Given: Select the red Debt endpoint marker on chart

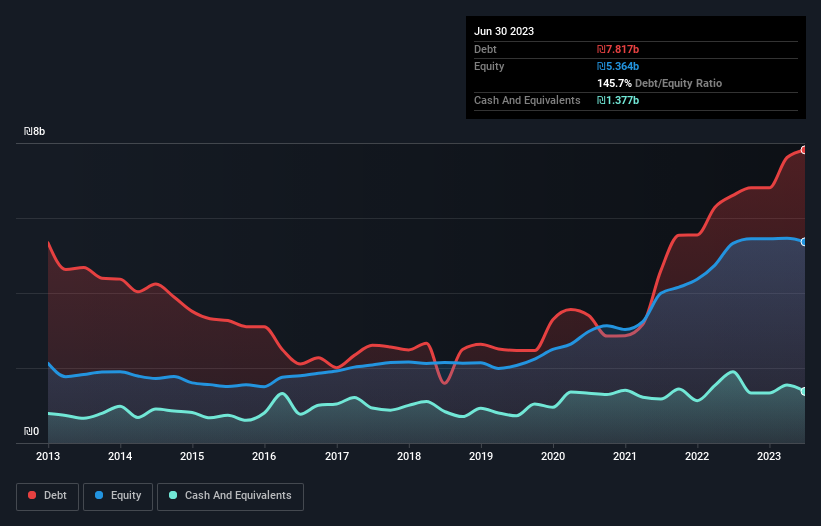Looking at the screenshot, I should coord(804,150).
